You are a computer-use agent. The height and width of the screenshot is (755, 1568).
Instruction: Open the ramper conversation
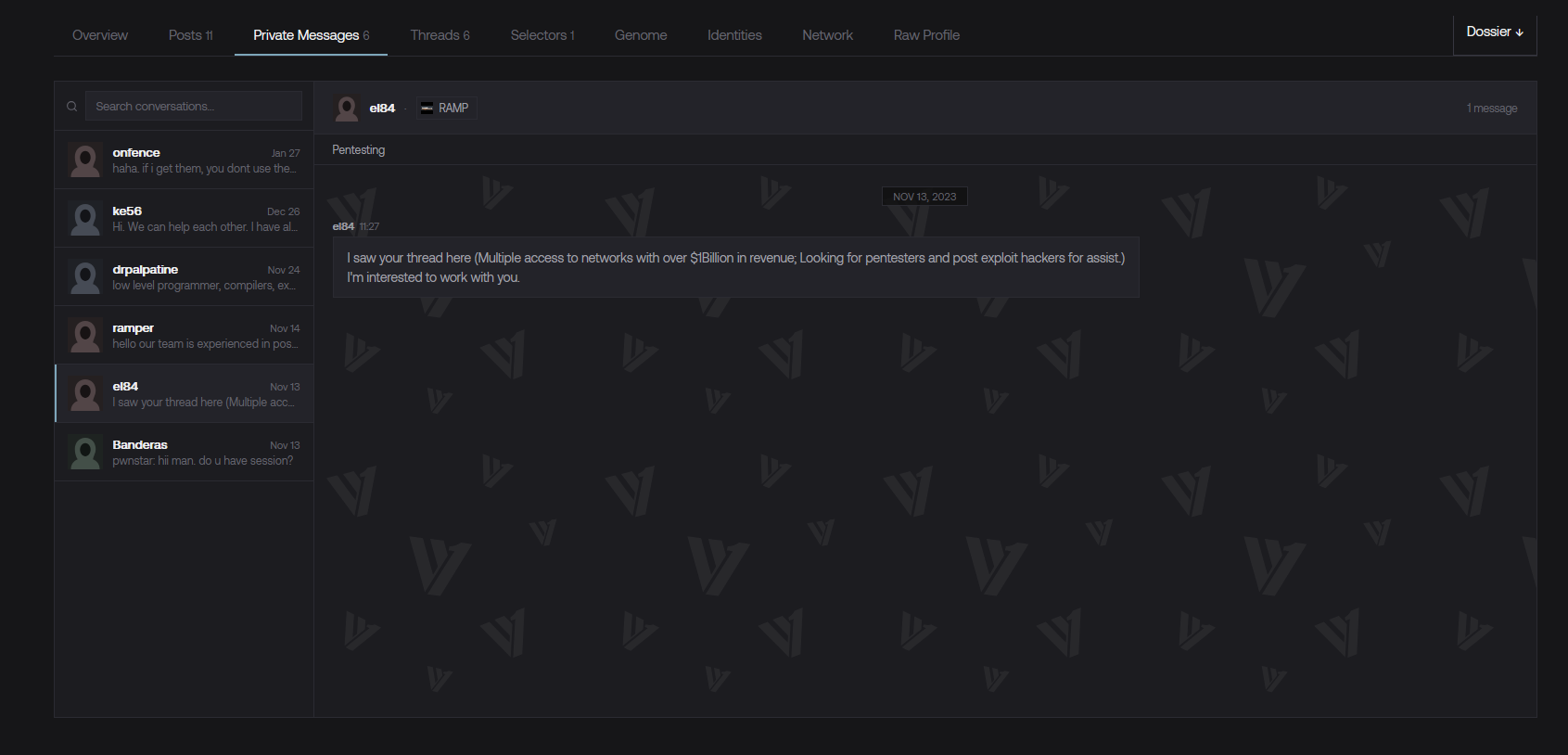tap(184, 335)
